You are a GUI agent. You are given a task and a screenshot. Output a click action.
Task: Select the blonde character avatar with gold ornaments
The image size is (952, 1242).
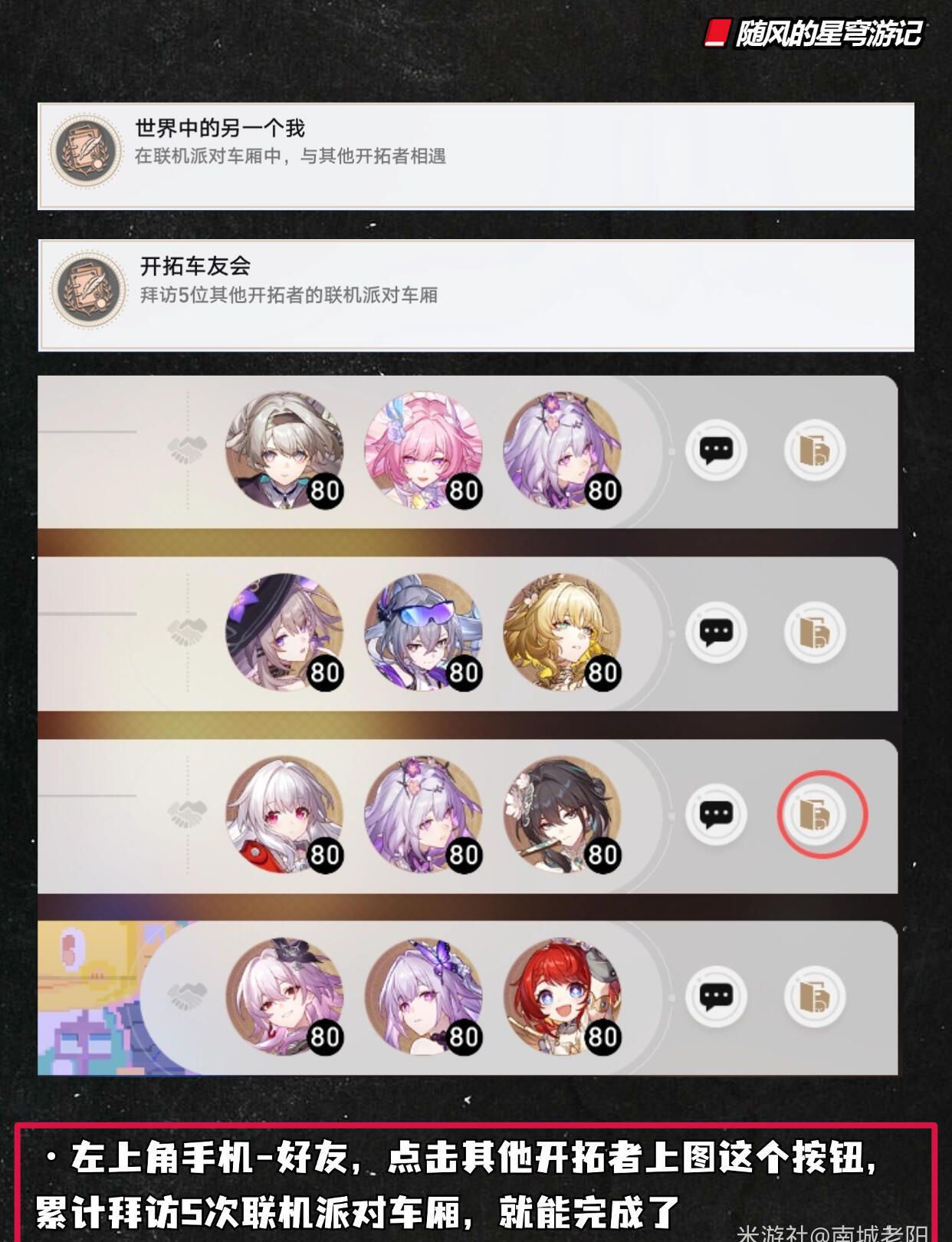[x=563, y=632]
